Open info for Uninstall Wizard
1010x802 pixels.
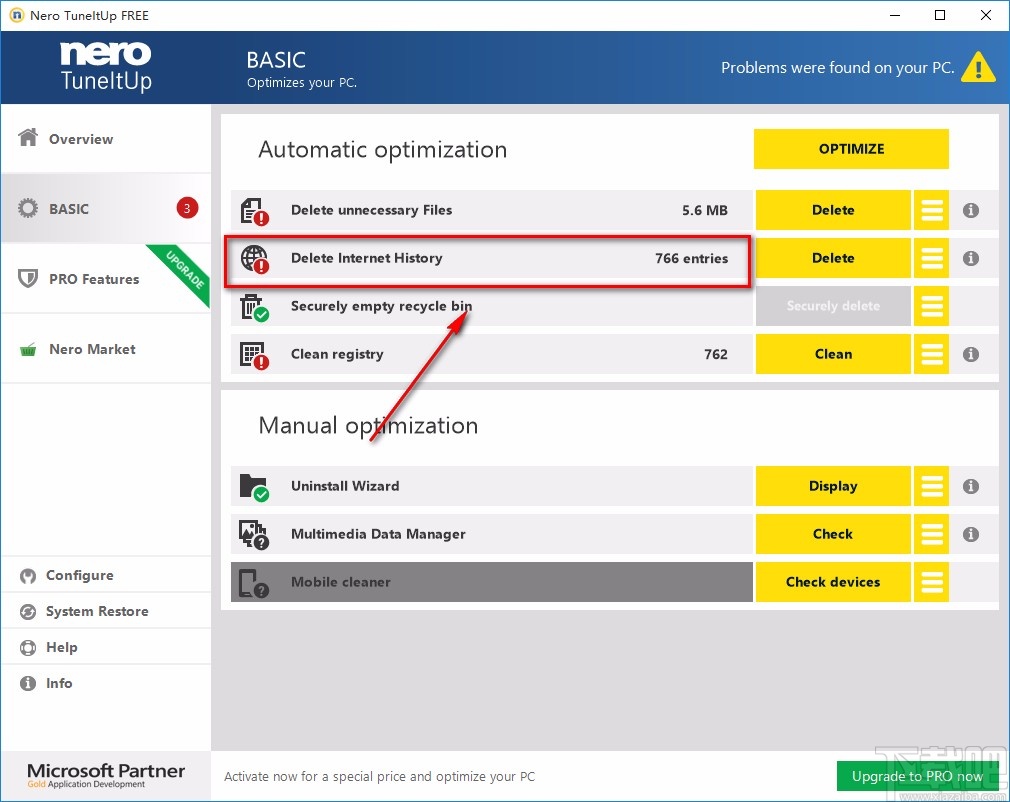(971, 486)
